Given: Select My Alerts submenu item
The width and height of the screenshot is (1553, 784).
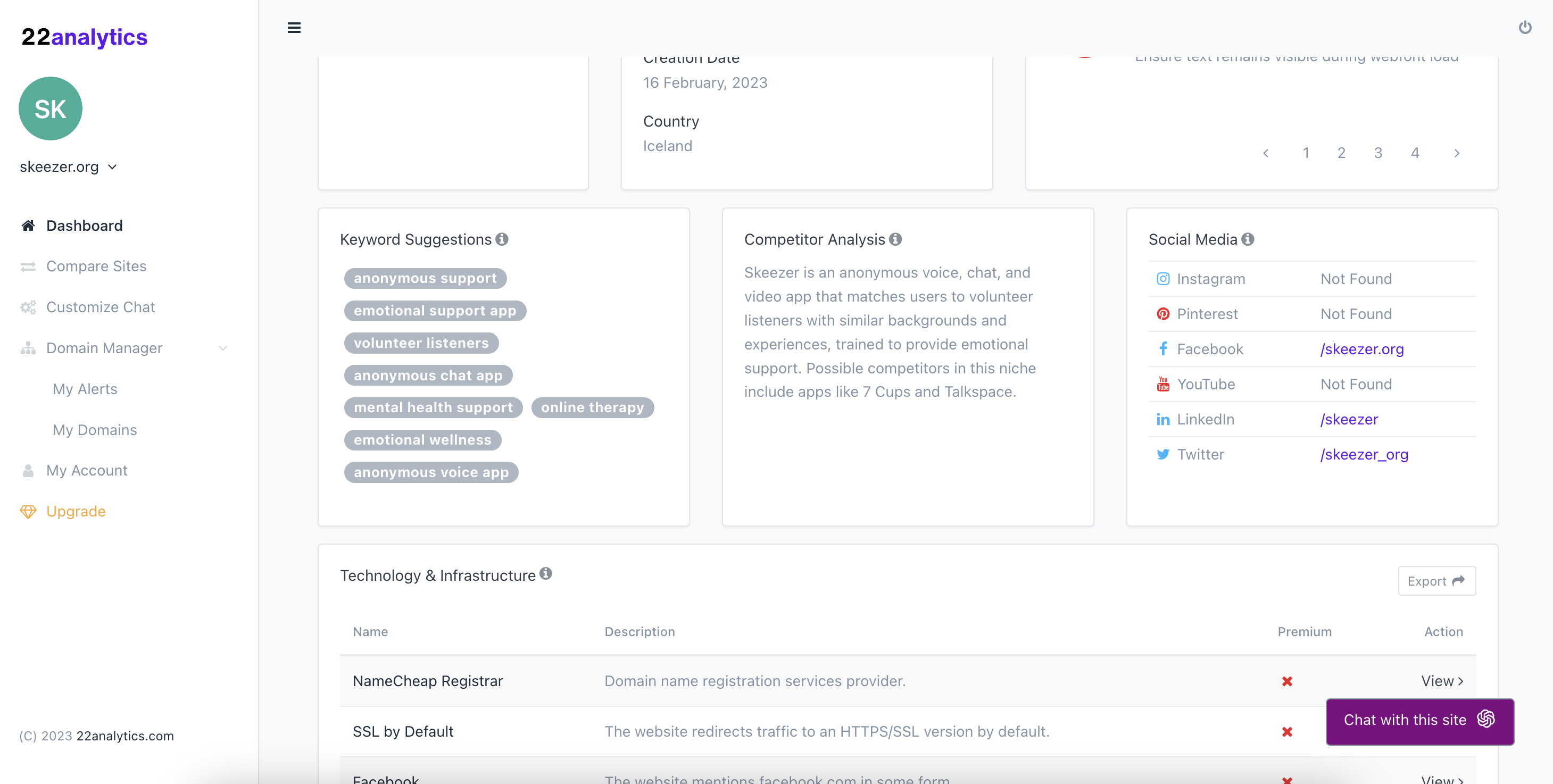Looking at the screenshot, I should pos(85,389).
